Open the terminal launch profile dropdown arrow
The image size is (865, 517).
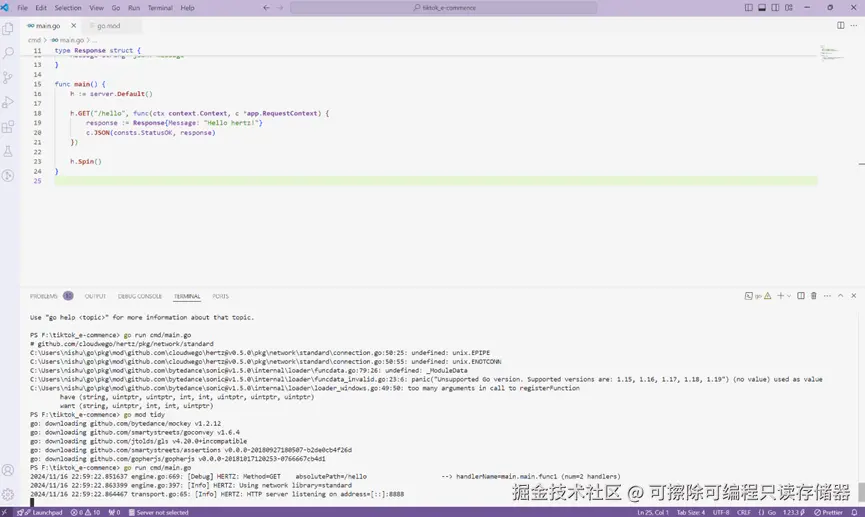click(789, 296)
